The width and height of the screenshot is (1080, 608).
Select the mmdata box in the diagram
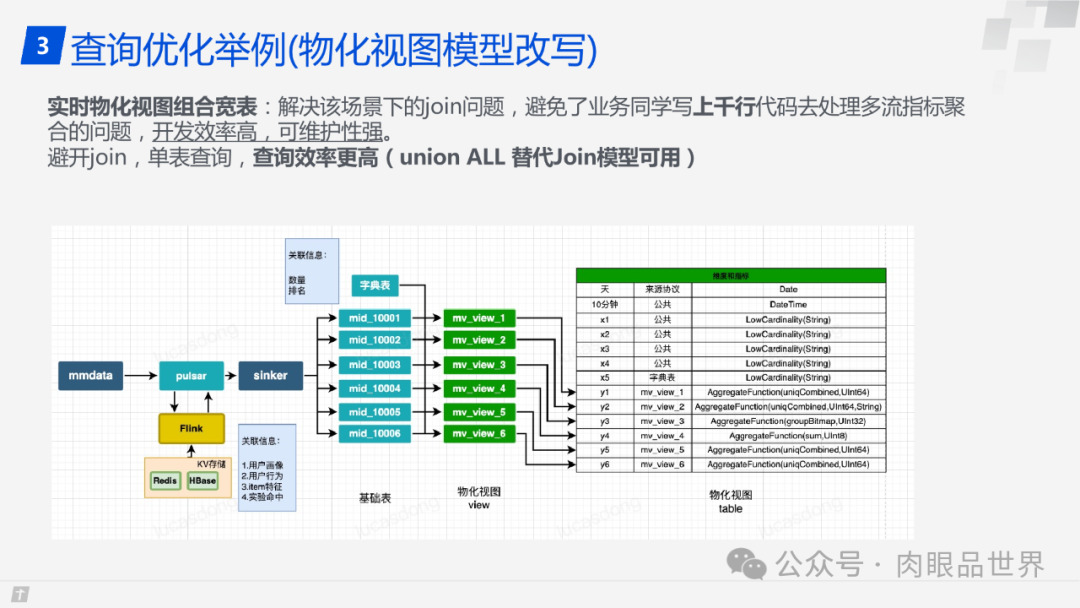pyautogui.click(x=90, y=375)
